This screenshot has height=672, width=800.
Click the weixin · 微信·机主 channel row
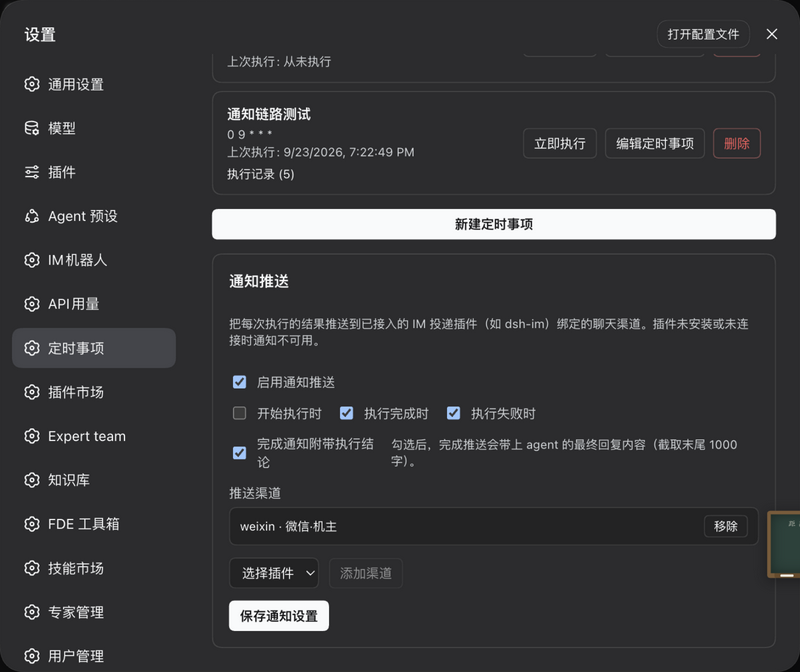click(x=493, y=526)
